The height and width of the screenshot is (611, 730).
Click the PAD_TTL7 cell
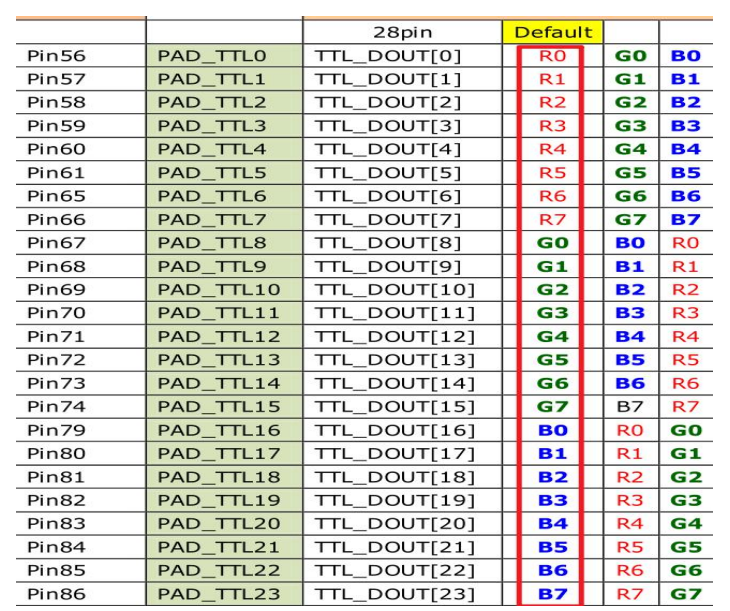[224, 219]
